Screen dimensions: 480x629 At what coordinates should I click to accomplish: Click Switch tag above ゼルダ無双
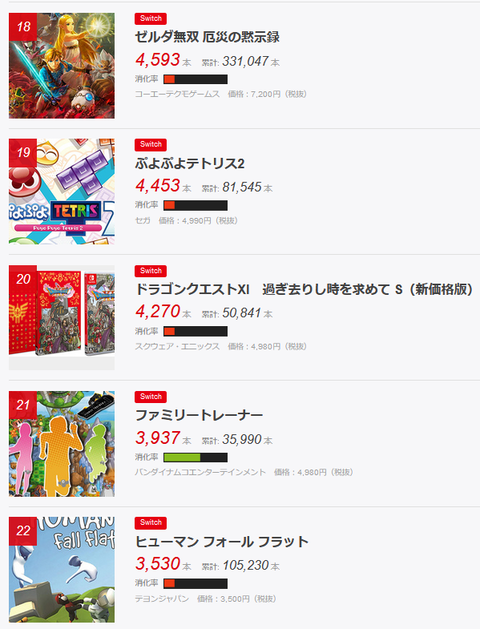pos(151,18)
